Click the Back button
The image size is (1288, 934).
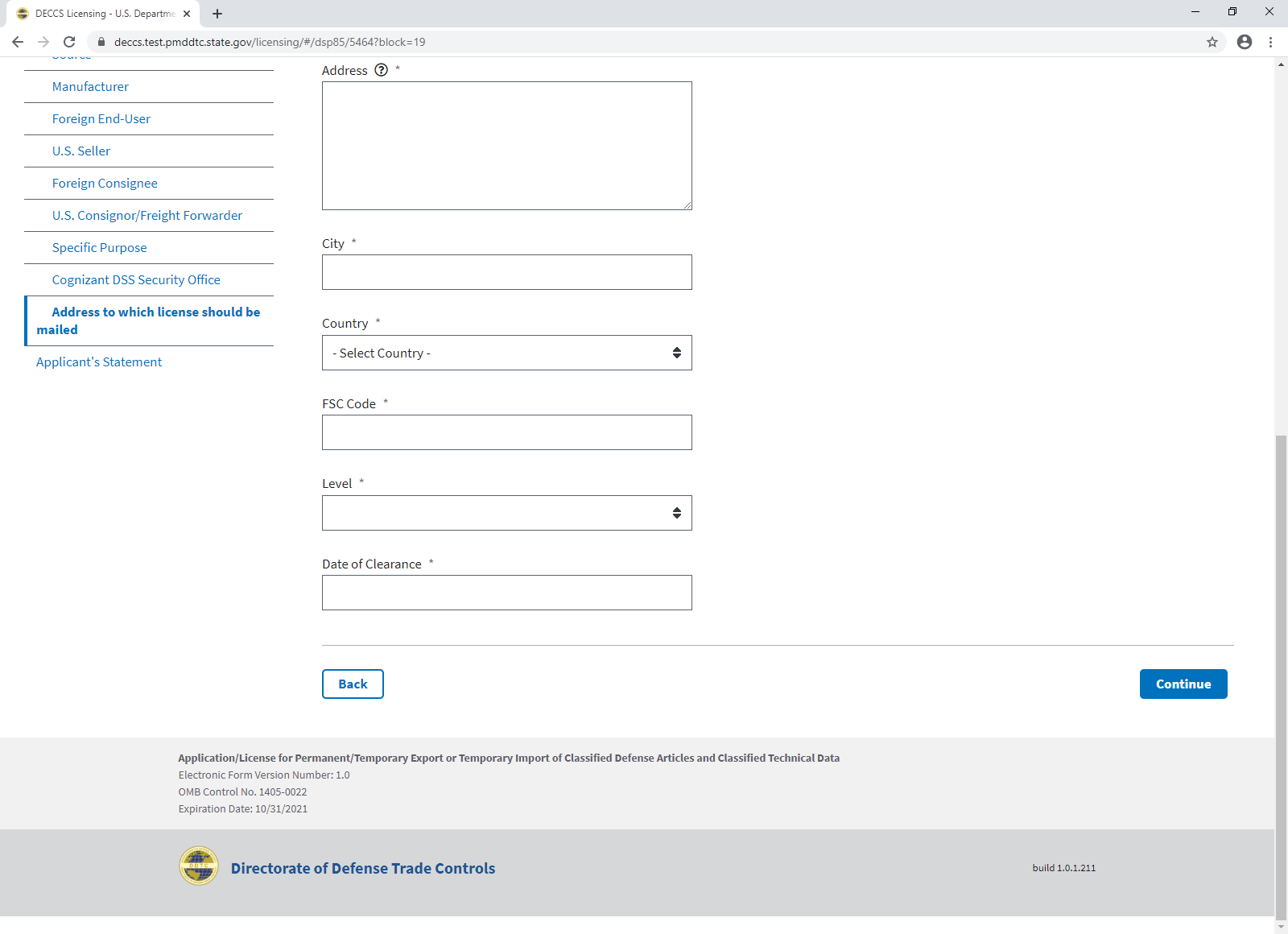click(353, 684)
